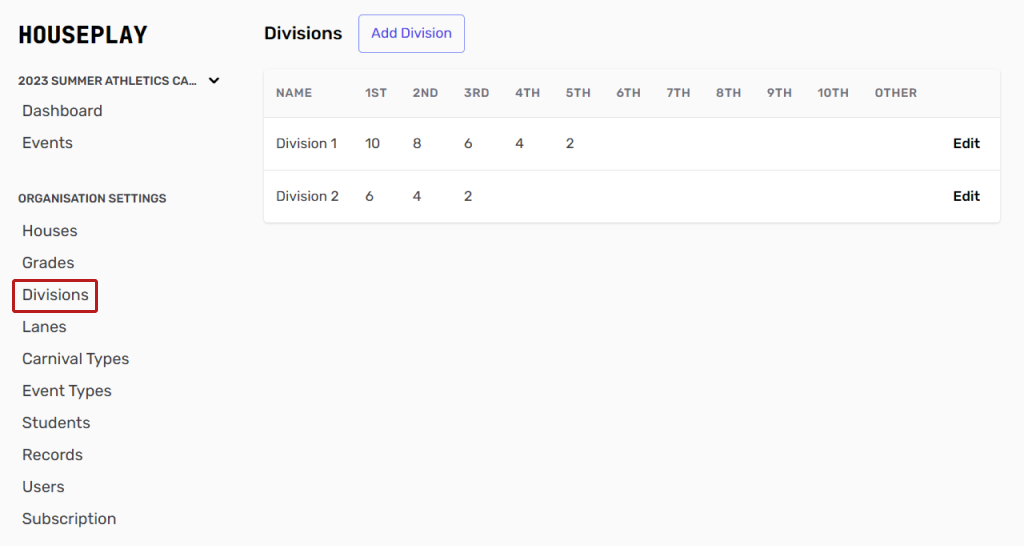
Task: Click the Add Division button
Action: [x=411, y=33]
